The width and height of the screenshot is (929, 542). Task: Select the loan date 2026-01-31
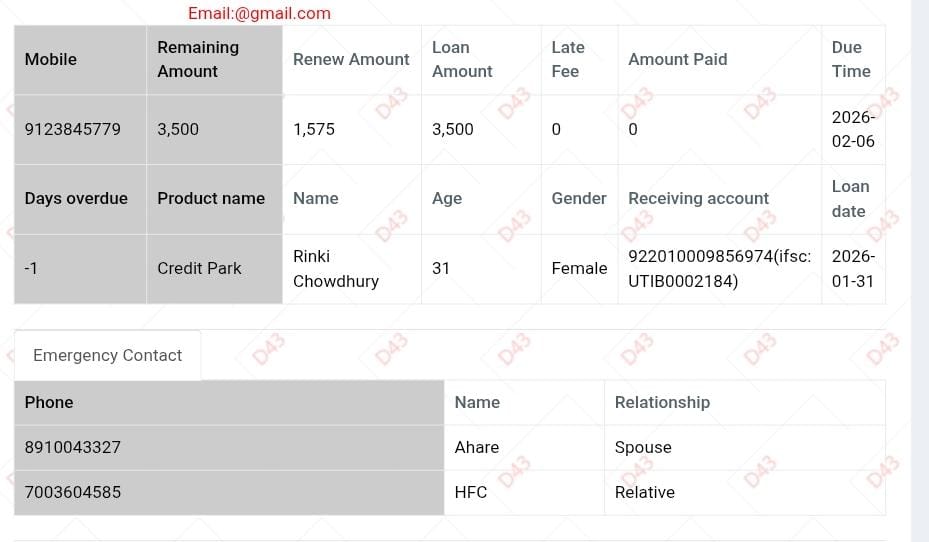pos(852,268)
